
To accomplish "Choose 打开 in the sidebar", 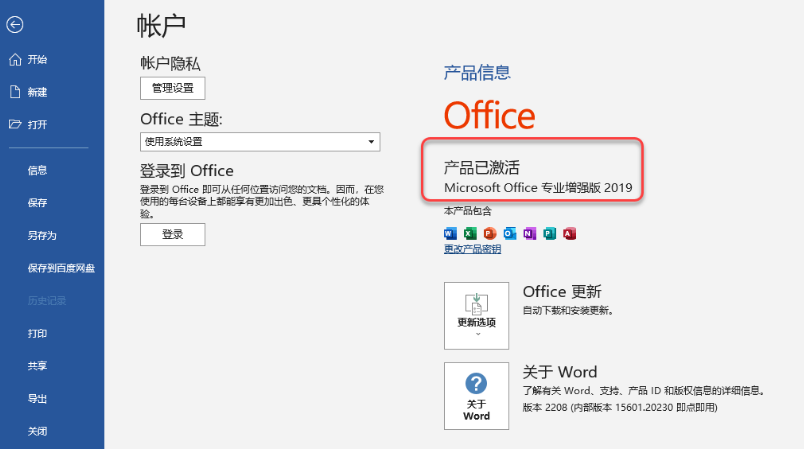I will click(37, 125).
